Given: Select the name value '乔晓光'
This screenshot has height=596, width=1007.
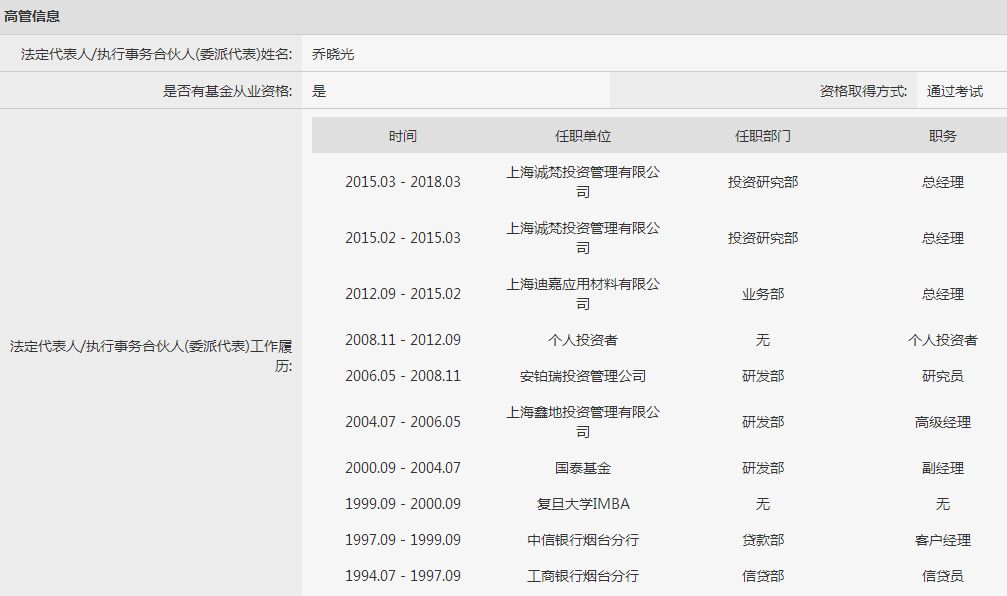Looking at the screenshot, I should pyautogui.click(x=333, y=54).
